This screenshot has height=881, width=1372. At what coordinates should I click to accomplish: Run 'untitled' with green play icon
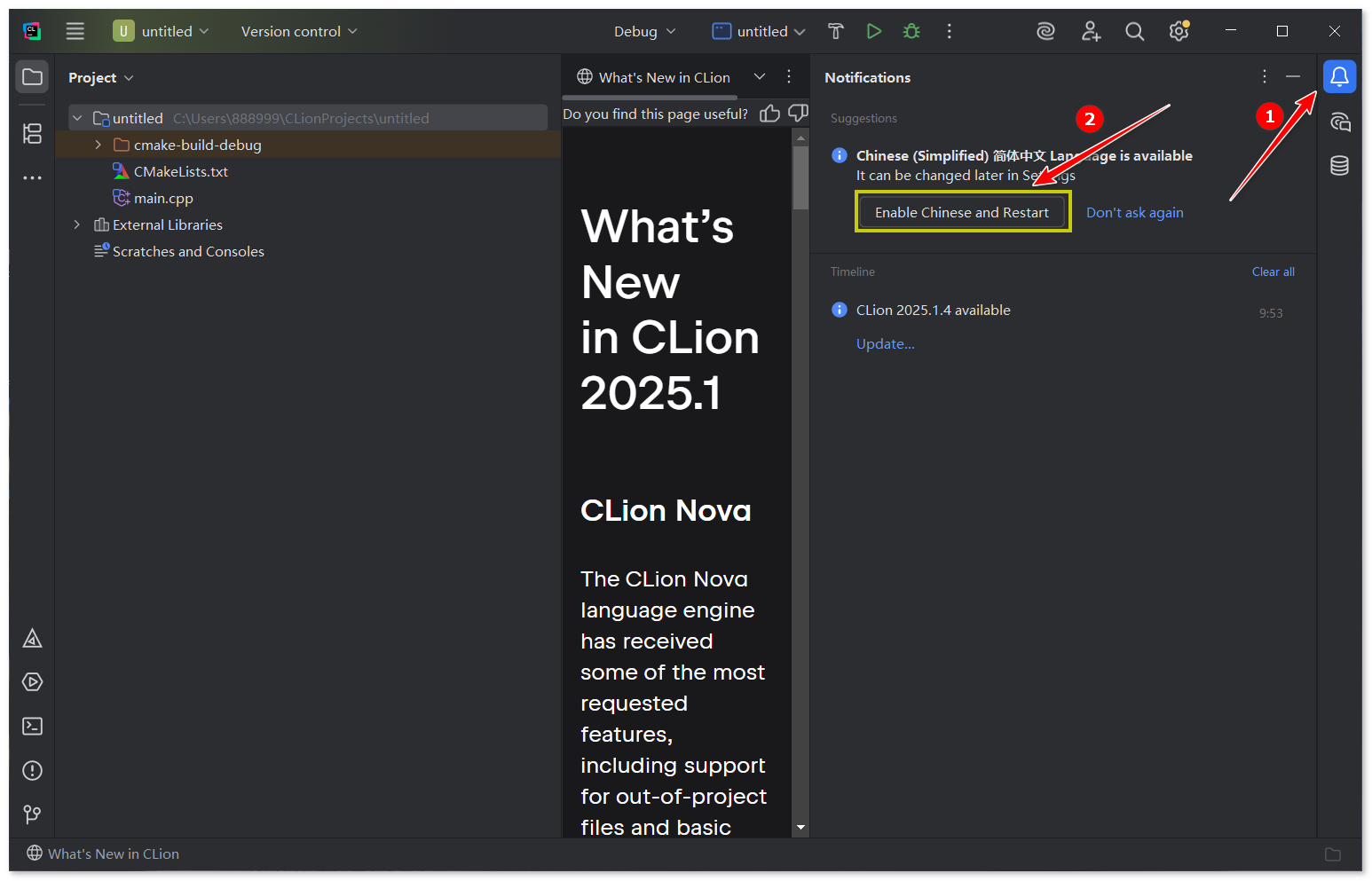(874, 31)
